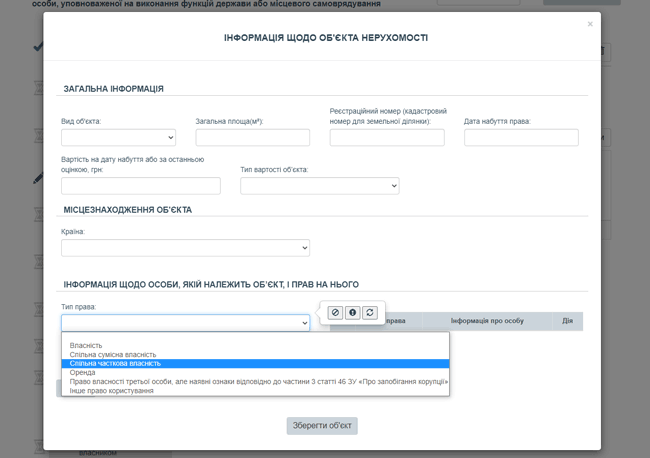
Task: Click the 'Зберегти об'єкт' button
Action: [321, 426]
